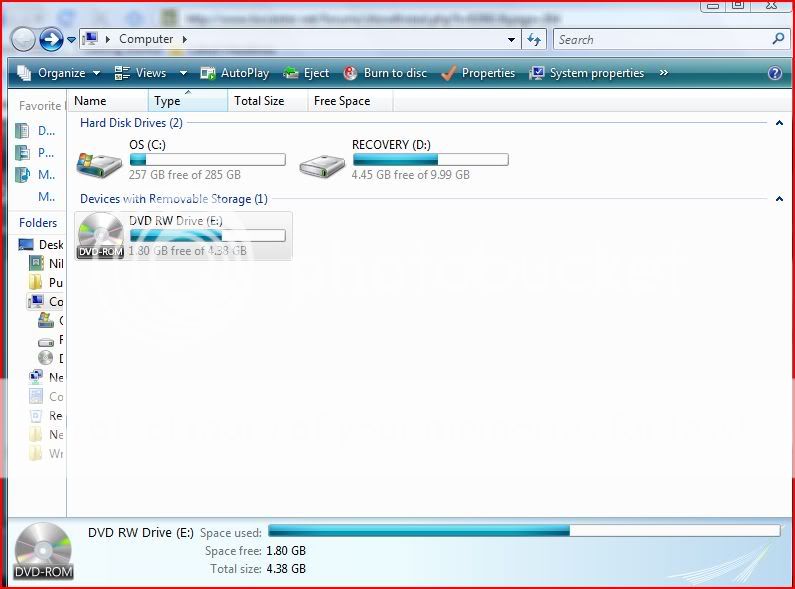Collapse Devices with Removable Storage group
Screen dimensions: 795x589
[779, 199]
